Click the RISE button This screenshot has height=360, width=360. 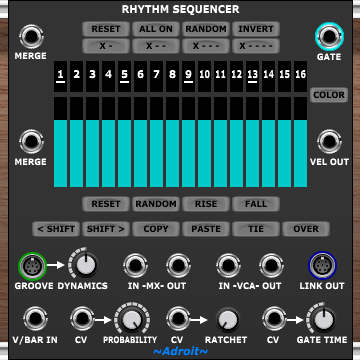(206, 204)
